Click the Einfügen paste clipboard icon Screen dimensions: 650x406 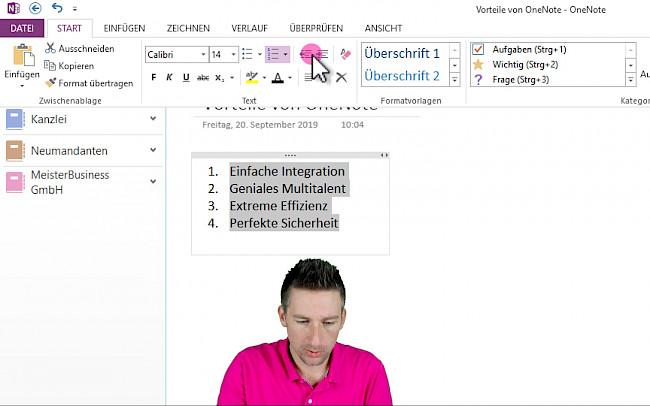pyautogui.click(x=23, y=55)
